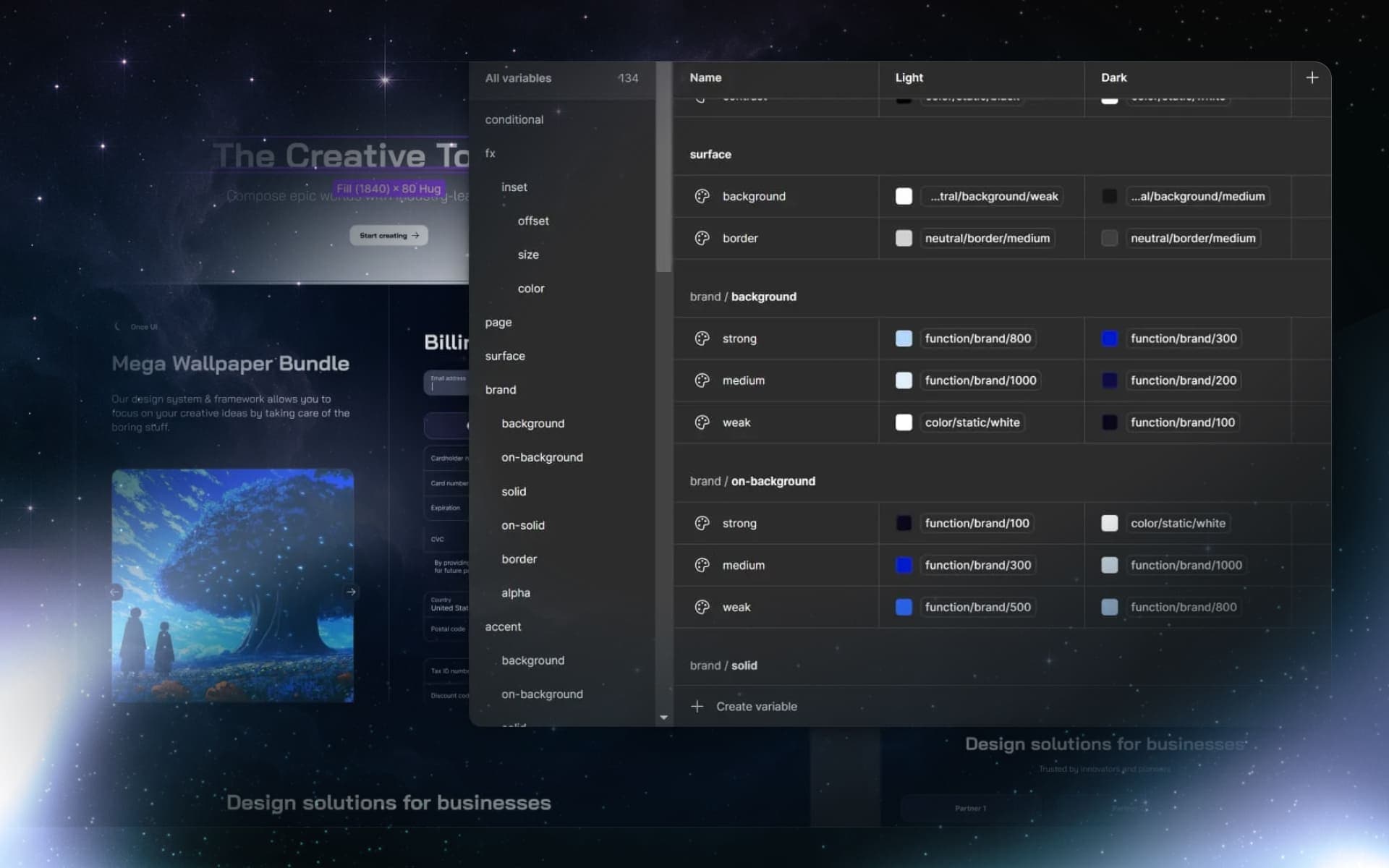Click the plus icon beside "Create variable"

tap(697, 706)
